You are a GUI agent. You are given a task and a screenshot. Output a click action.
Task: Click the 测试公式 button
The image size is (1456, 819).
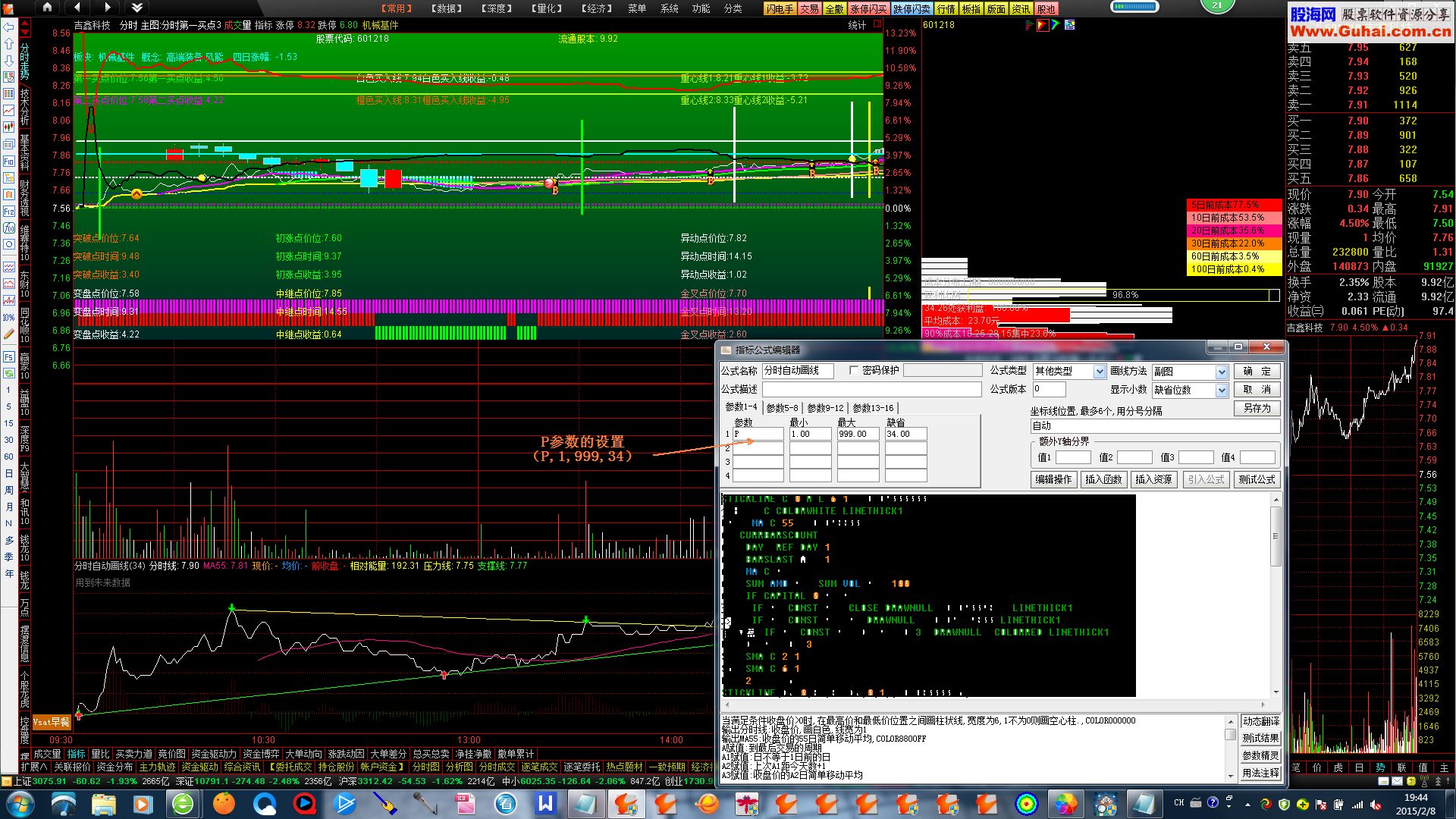pyautogui.click(x=1257, y=479)
